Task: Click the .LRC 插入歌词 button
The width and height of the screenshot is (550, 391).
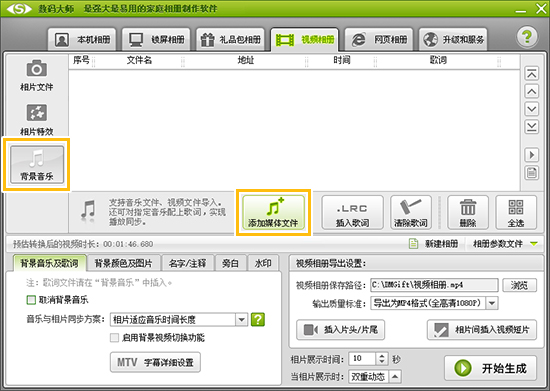Action: click(x=352, y=213)
